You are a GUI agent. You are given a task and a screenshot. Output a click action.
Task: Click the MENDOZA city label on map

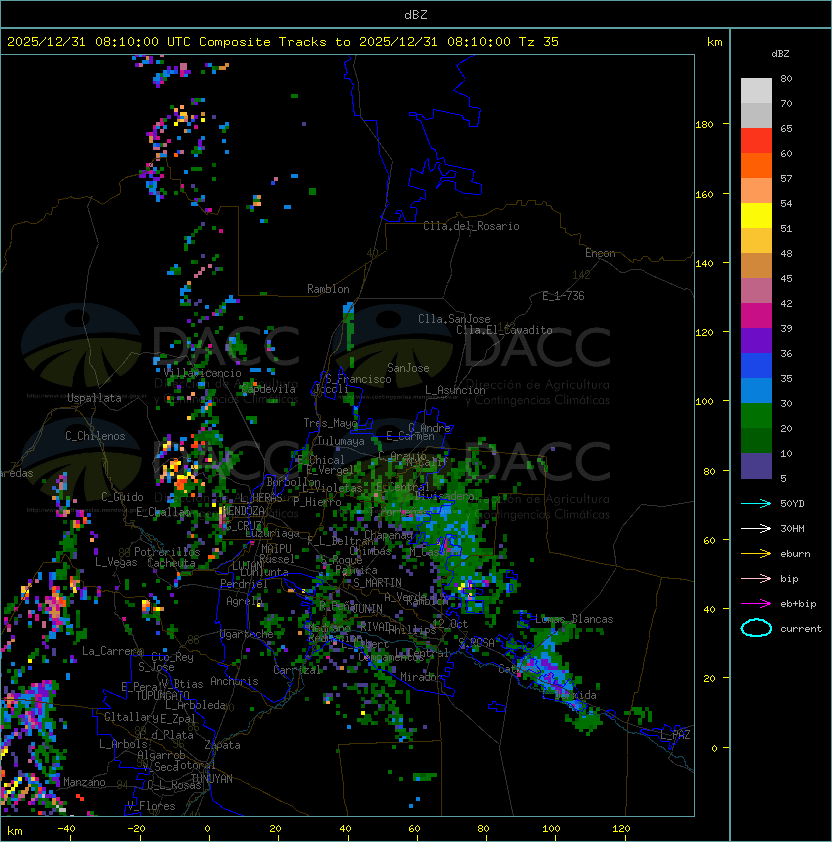tap(243, 510)
